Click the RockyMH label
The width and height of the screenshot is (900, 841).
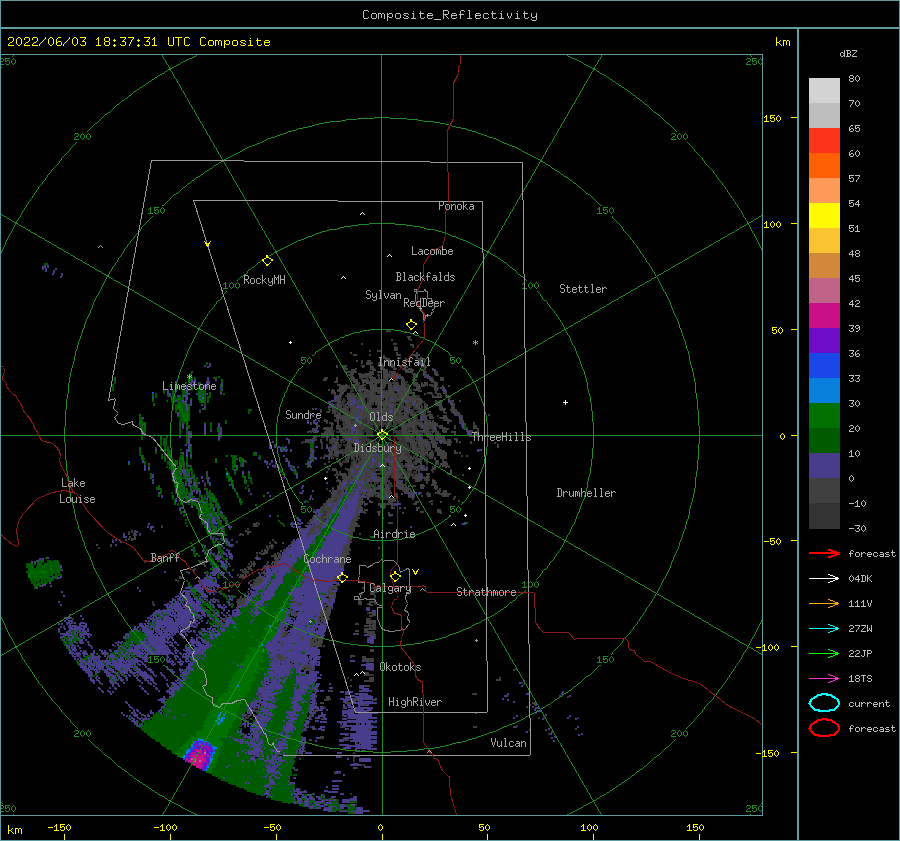pos(264,280)
